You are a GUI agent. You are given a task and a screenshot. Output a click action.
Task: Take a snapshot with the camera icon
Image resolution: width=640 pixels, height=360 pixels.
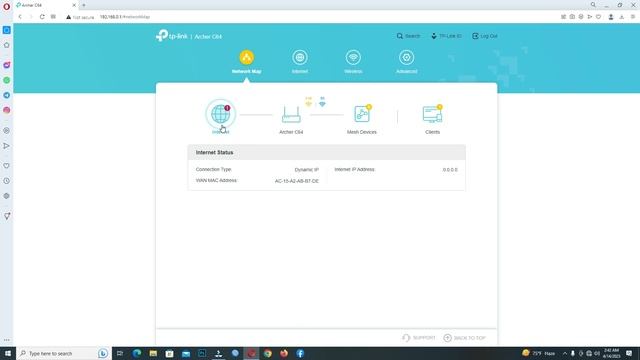tap(572, 17)
